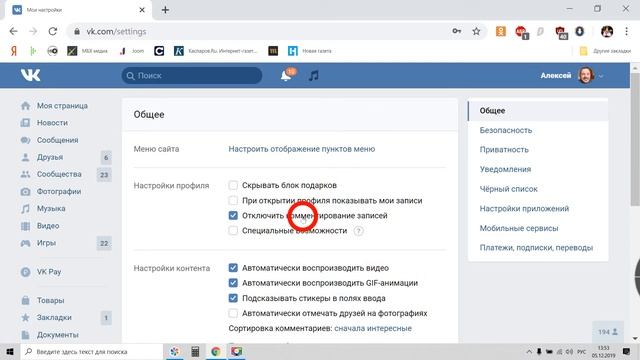Uncheck 'Отключить комментирование записей'
640x360 pixels.
pos(233,216)
